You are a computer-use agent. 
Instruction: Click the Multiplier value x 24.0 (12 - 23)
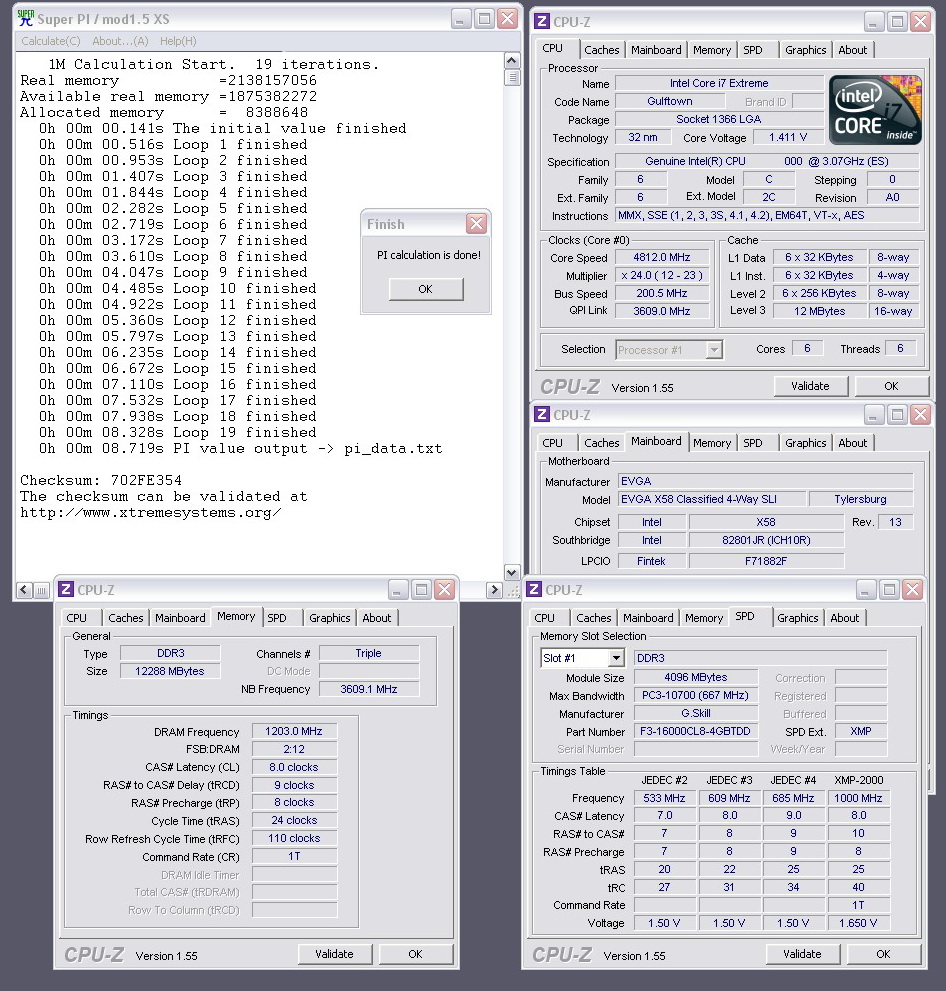point(662,276)
